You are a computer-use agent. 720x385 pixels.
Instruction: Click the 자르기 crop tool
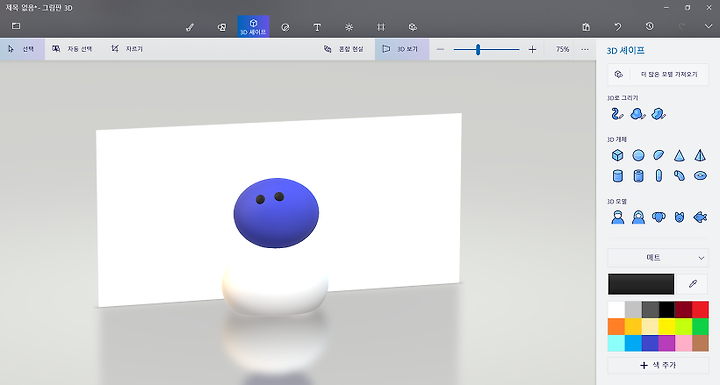tap(127, 49)
